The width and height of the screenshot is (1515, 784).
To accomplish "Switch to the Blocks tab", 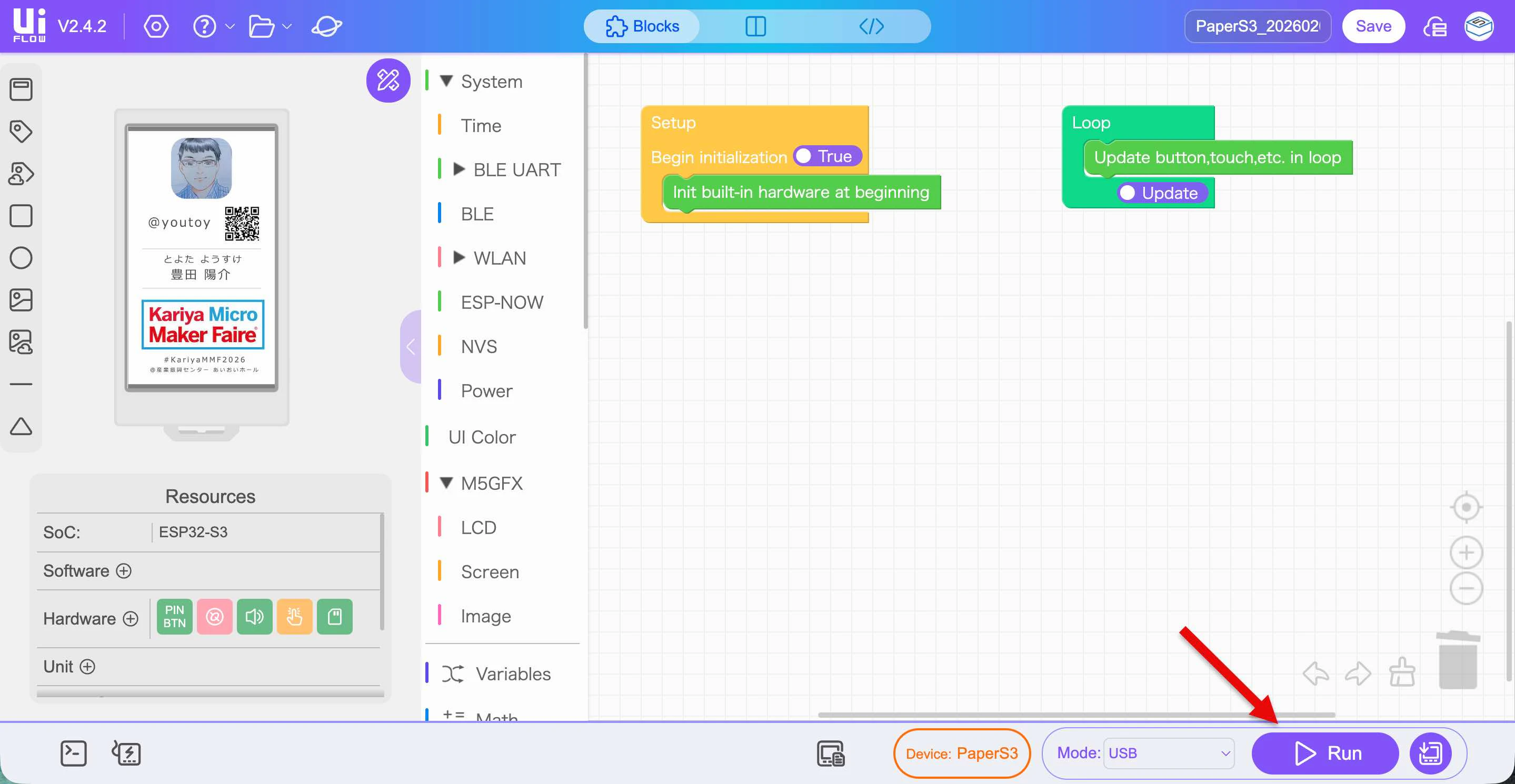I will pyautogui.click(x=642, y=26).
